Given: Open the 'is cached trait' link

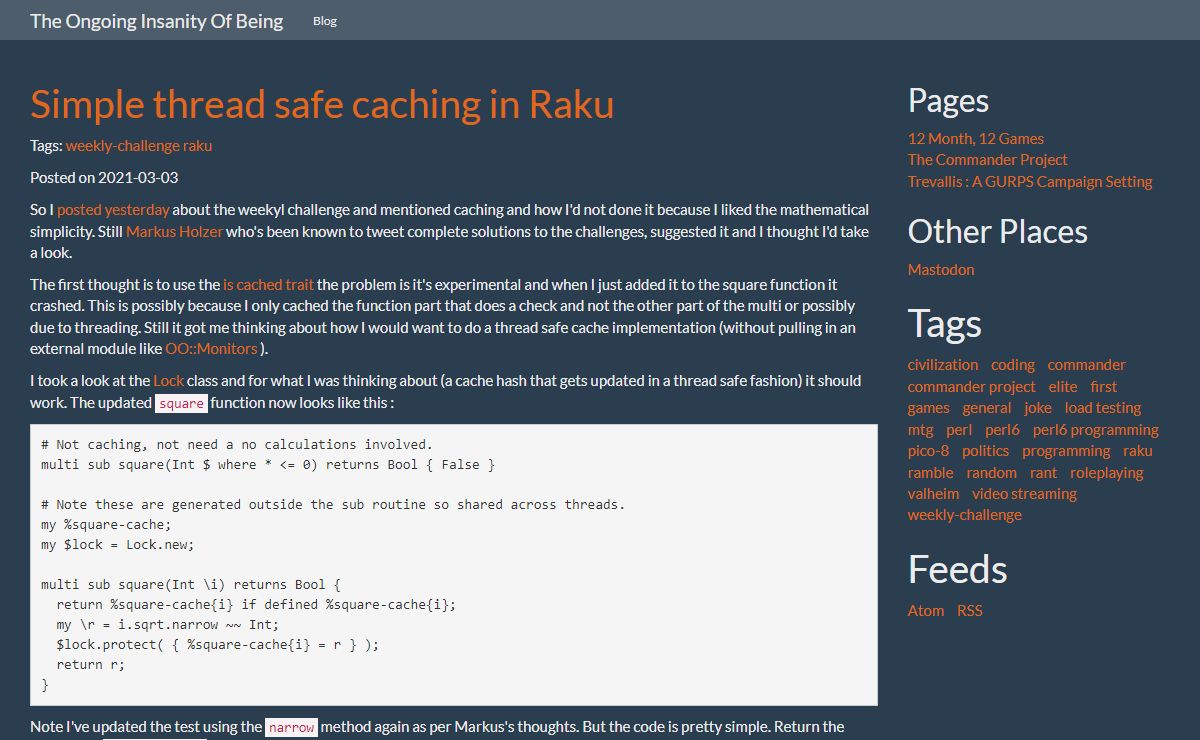Looking at the screenshot, I should tap(268, 285).
